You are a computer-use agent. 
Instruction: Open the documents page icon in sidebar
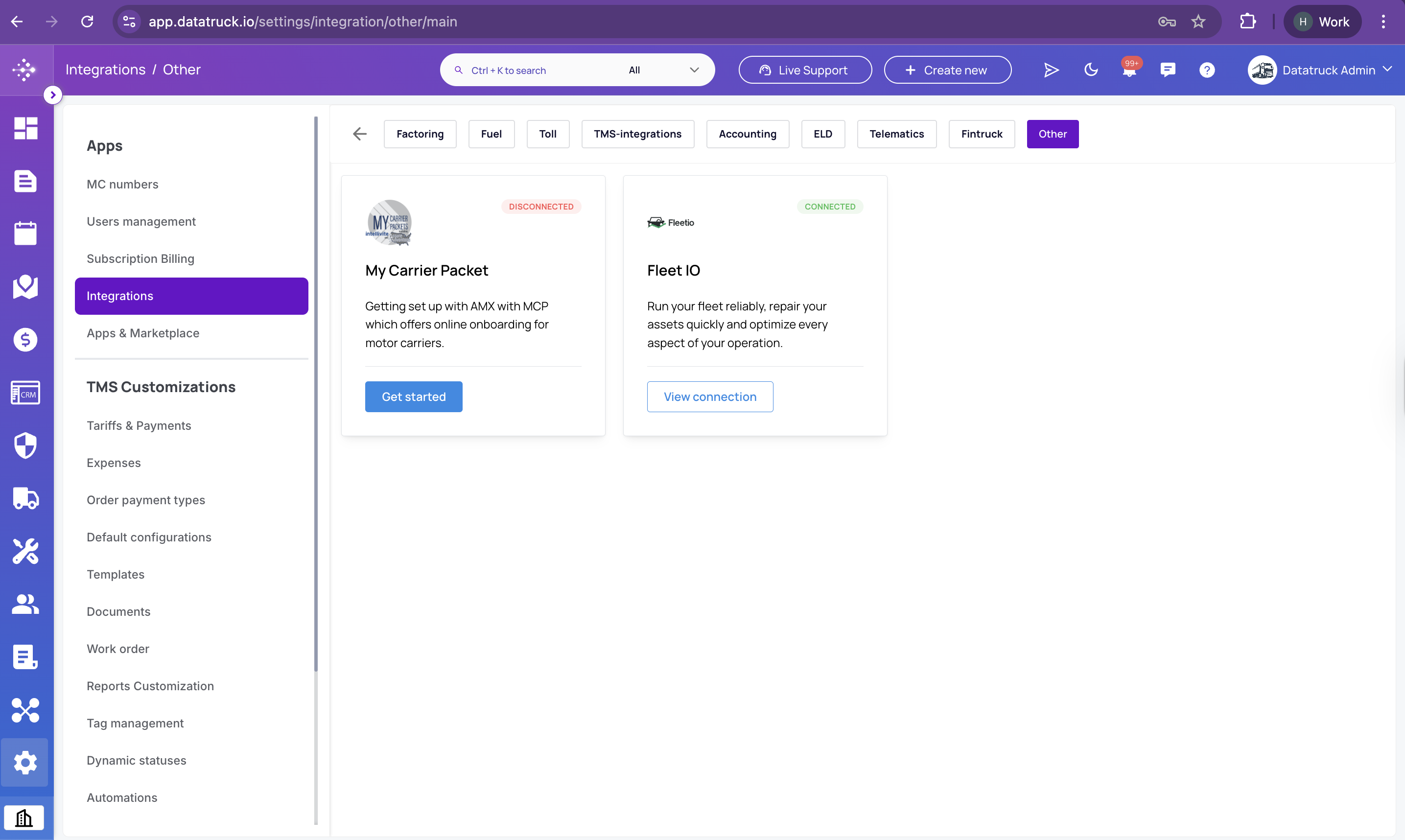[x=25, y=181]
